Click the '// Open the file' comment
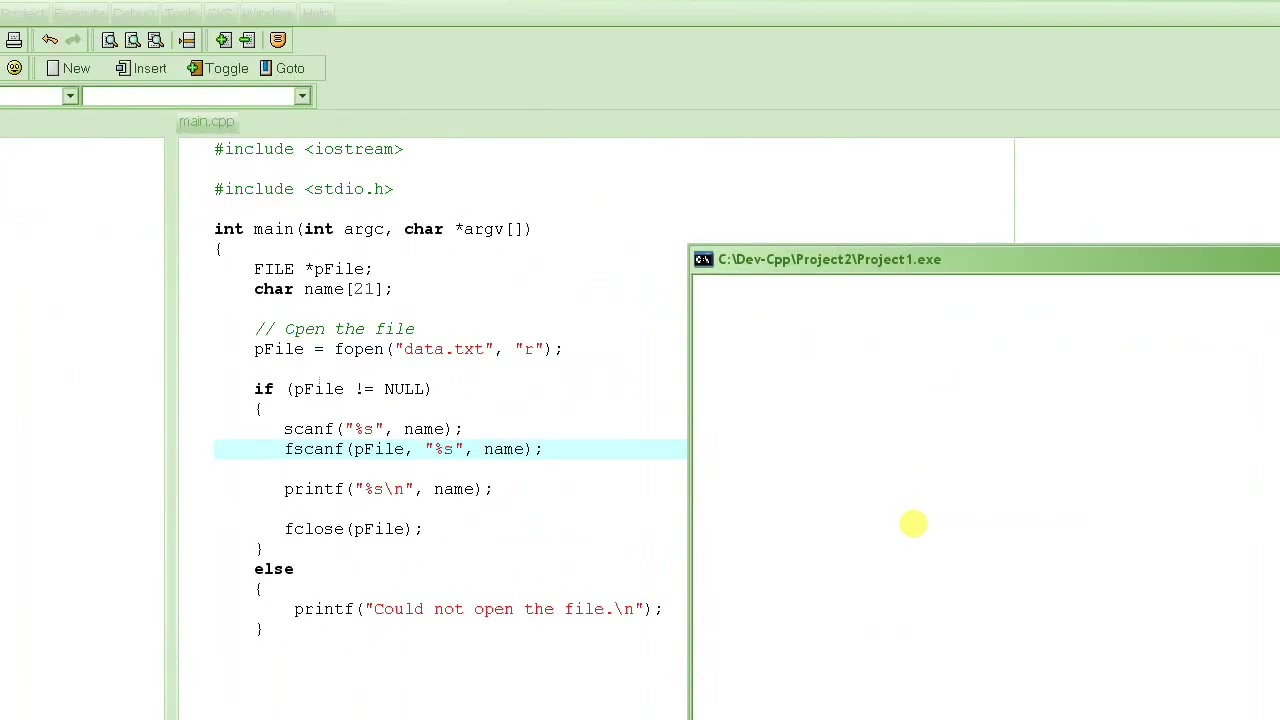 pos(334,329)
